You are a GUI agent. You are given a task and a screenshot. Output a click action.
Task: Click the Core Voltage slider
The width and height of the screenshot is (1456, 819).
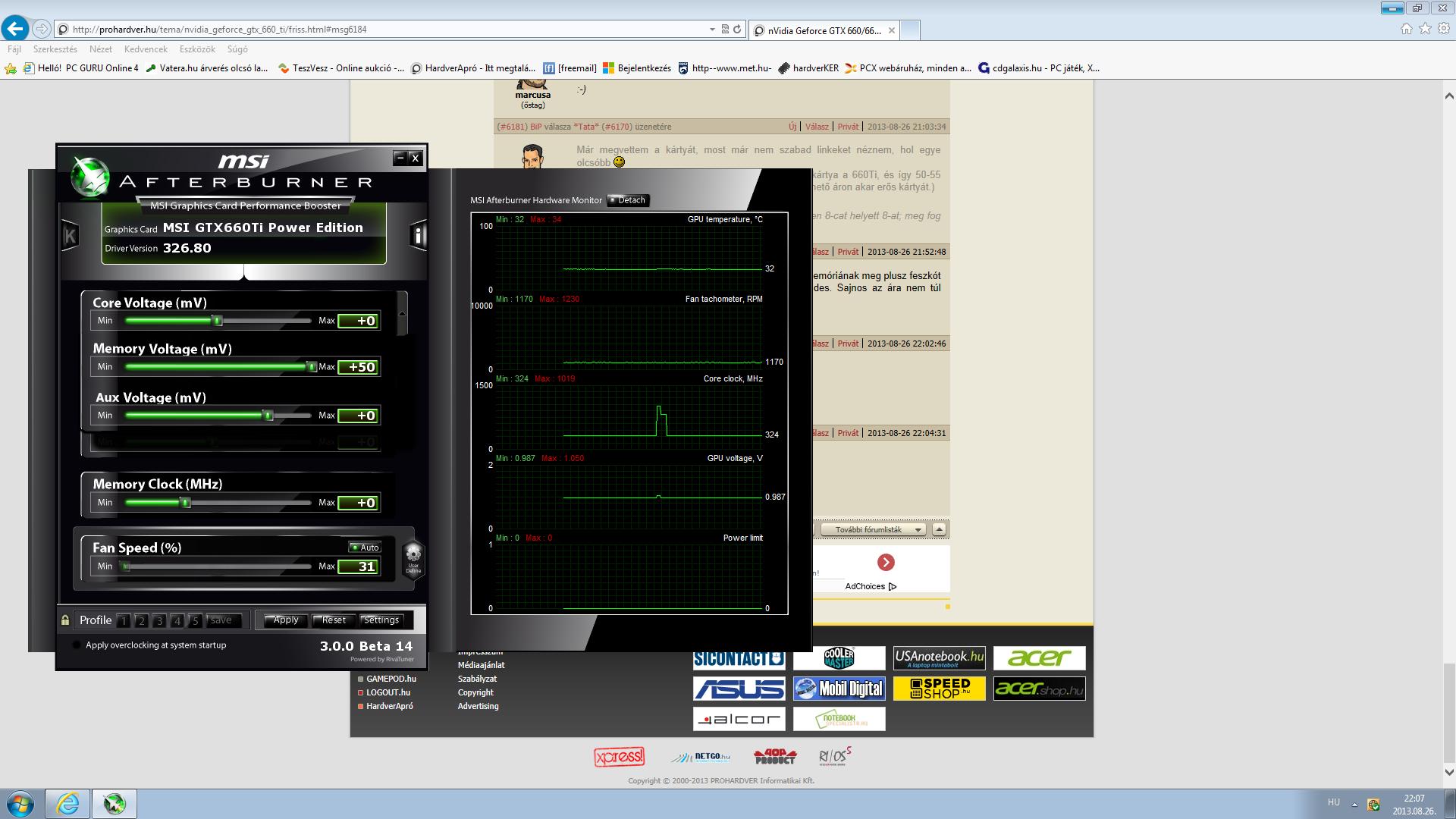218,321
